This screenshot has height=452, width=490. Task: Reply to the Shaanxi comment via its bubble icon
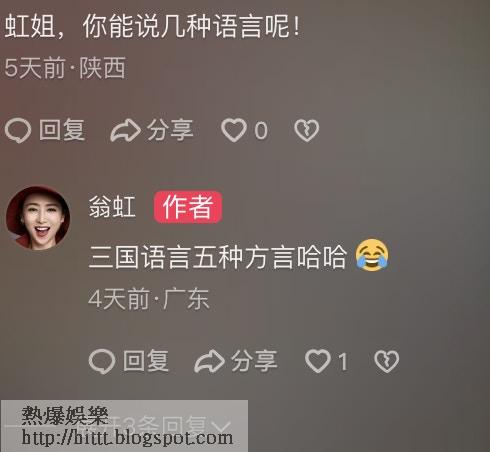18,130
